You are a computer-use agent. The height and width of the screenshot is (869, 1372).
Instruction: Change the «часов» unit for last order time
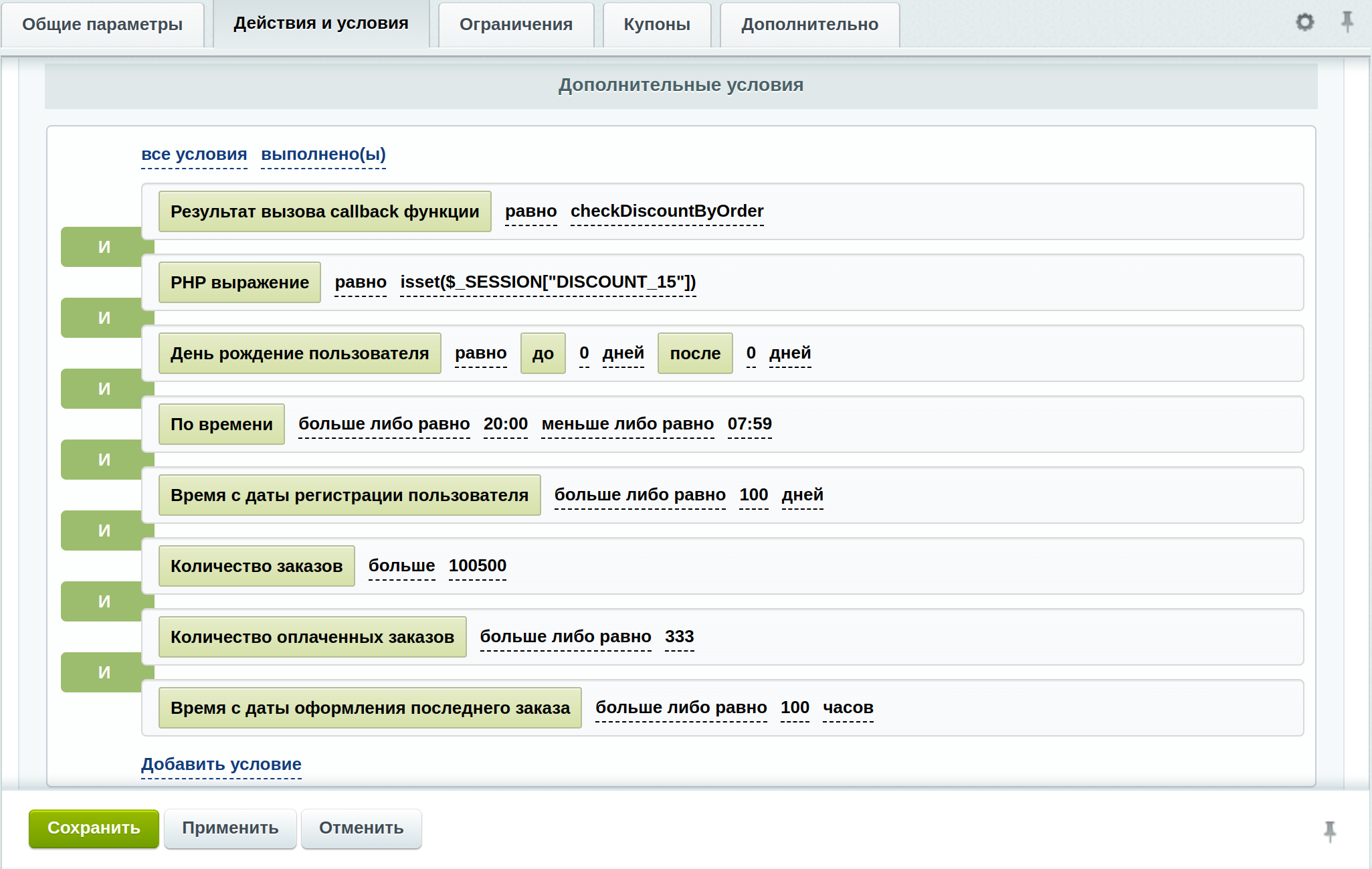tap(848, 708)
